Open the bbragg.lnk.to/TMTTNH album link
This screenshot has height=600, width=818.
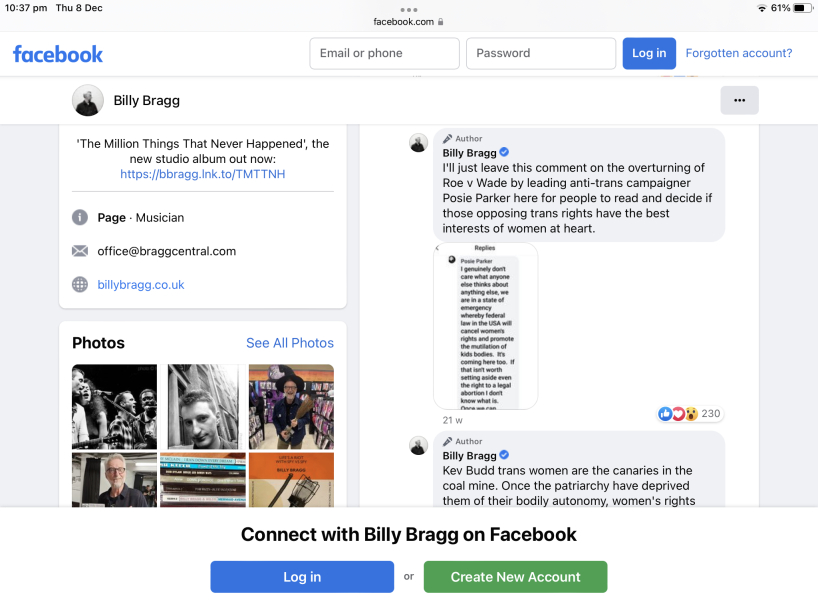click(202, 174)
